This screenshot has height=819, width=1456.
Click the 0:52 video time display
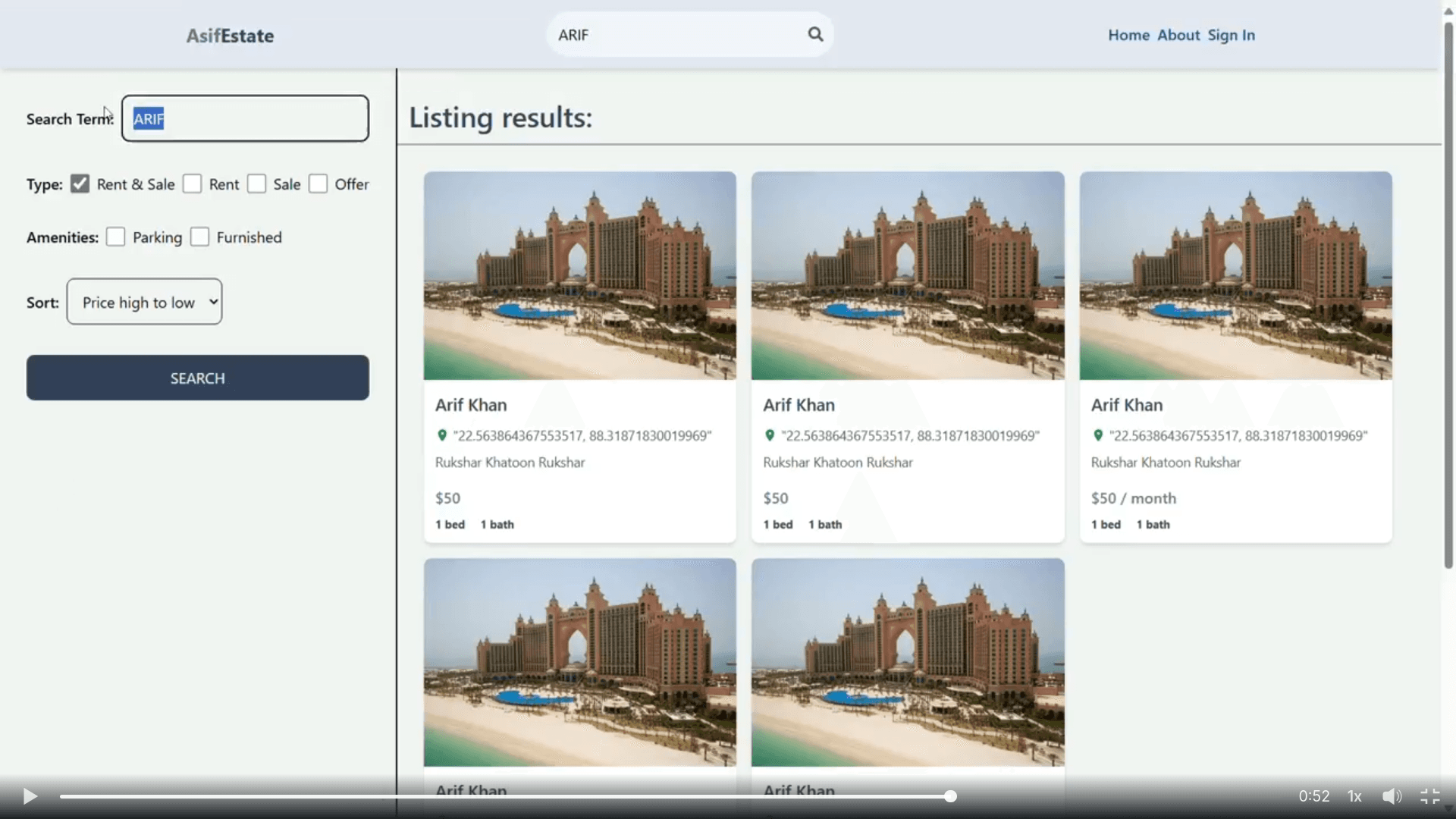pyautogui.click(x=1314, y=796)
